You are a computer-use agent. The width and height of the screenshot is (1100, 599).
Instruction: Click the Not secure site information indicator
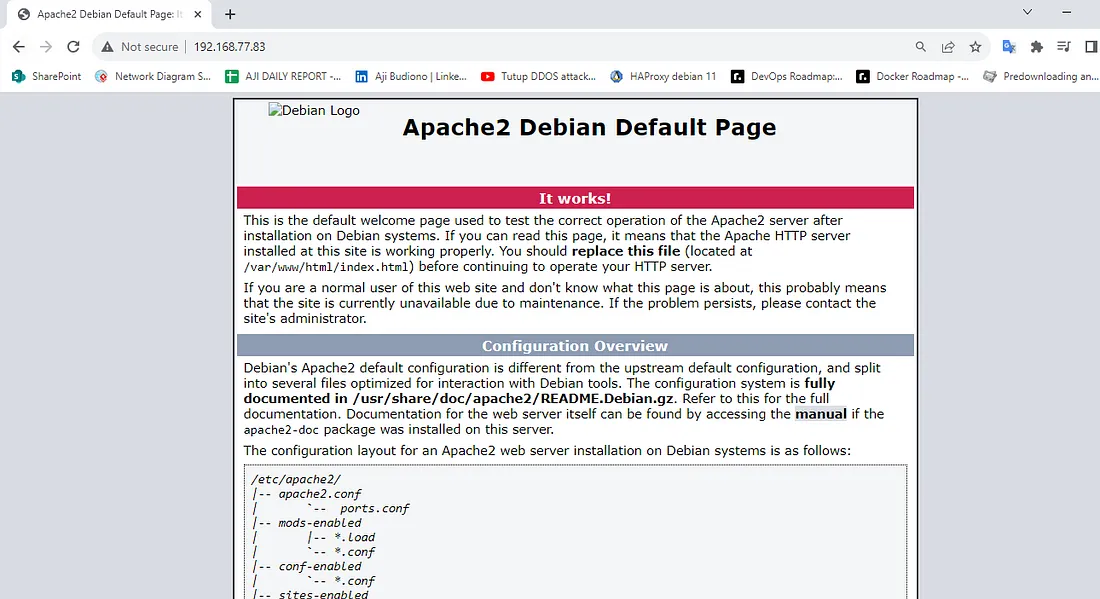click(x=140, y=47)
